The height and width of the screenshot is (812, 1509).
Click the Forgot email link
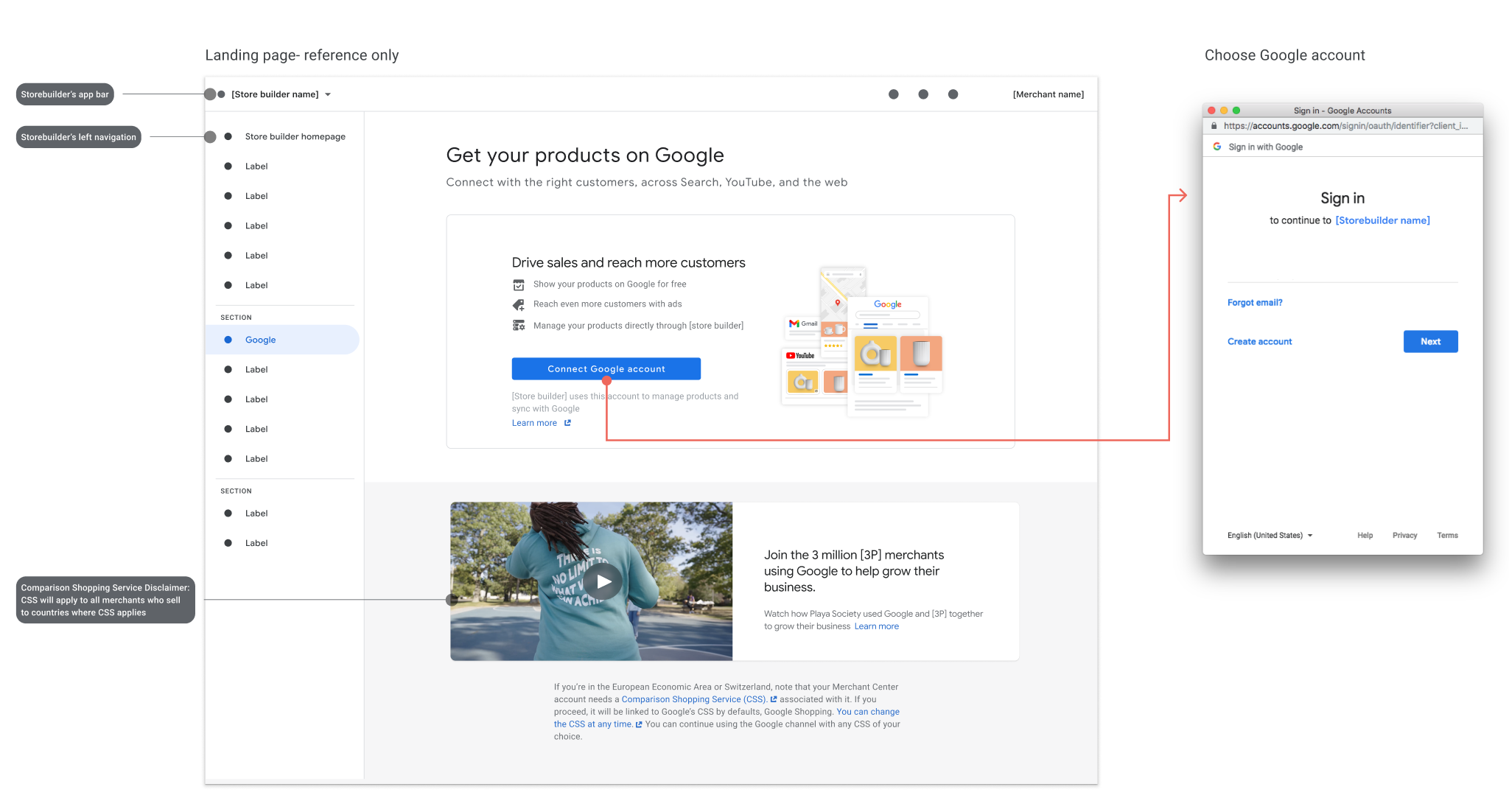(x=1254, y=302)
